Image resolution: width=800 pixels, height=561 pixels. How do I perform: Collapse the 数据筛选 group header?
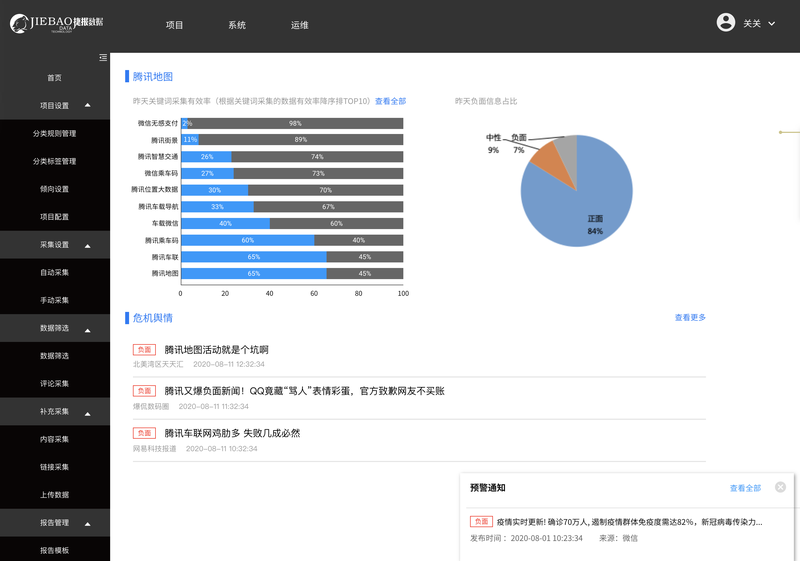(88, 330)
